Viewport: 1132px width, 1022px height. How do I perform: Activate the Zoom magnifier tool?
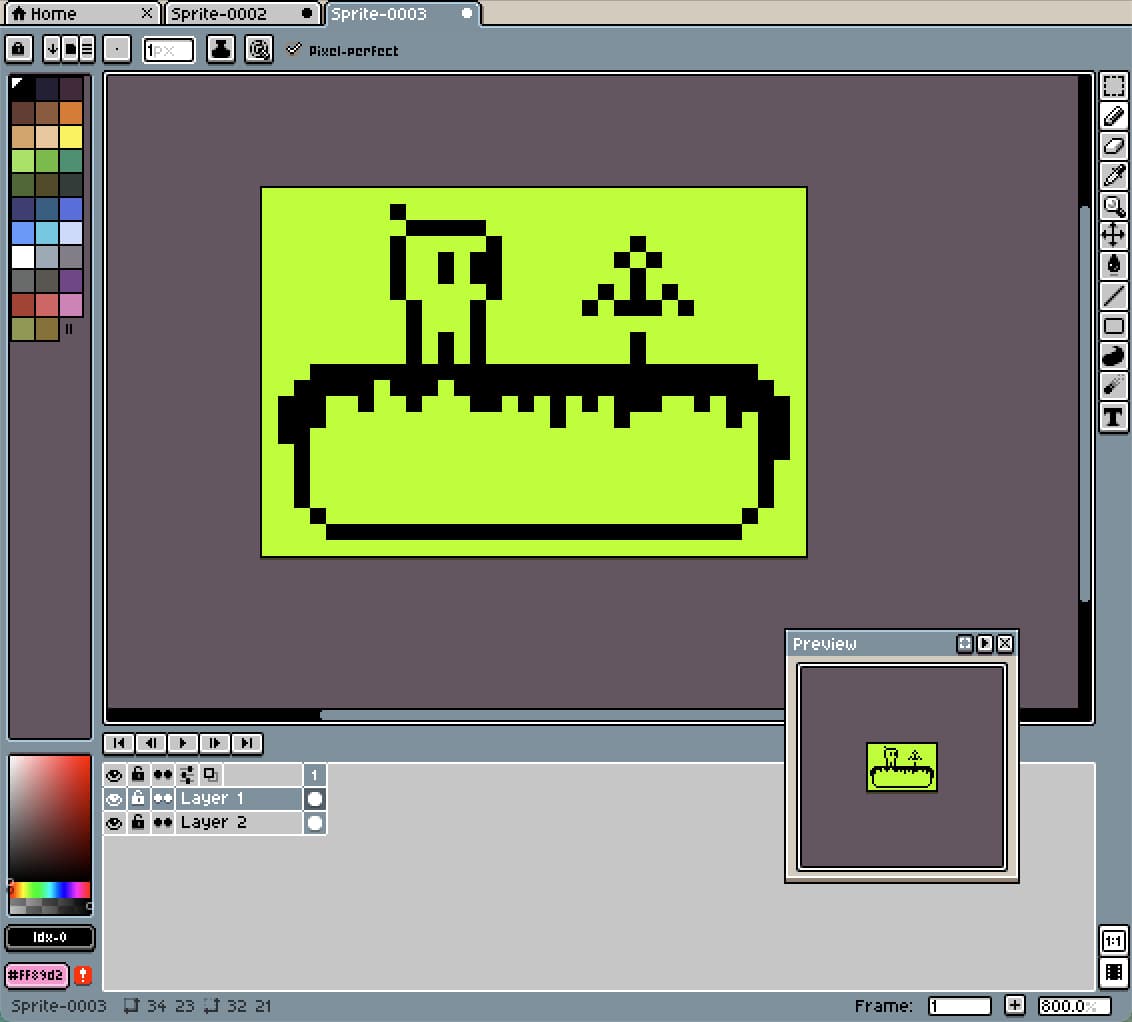click(x=1113, y=206)
